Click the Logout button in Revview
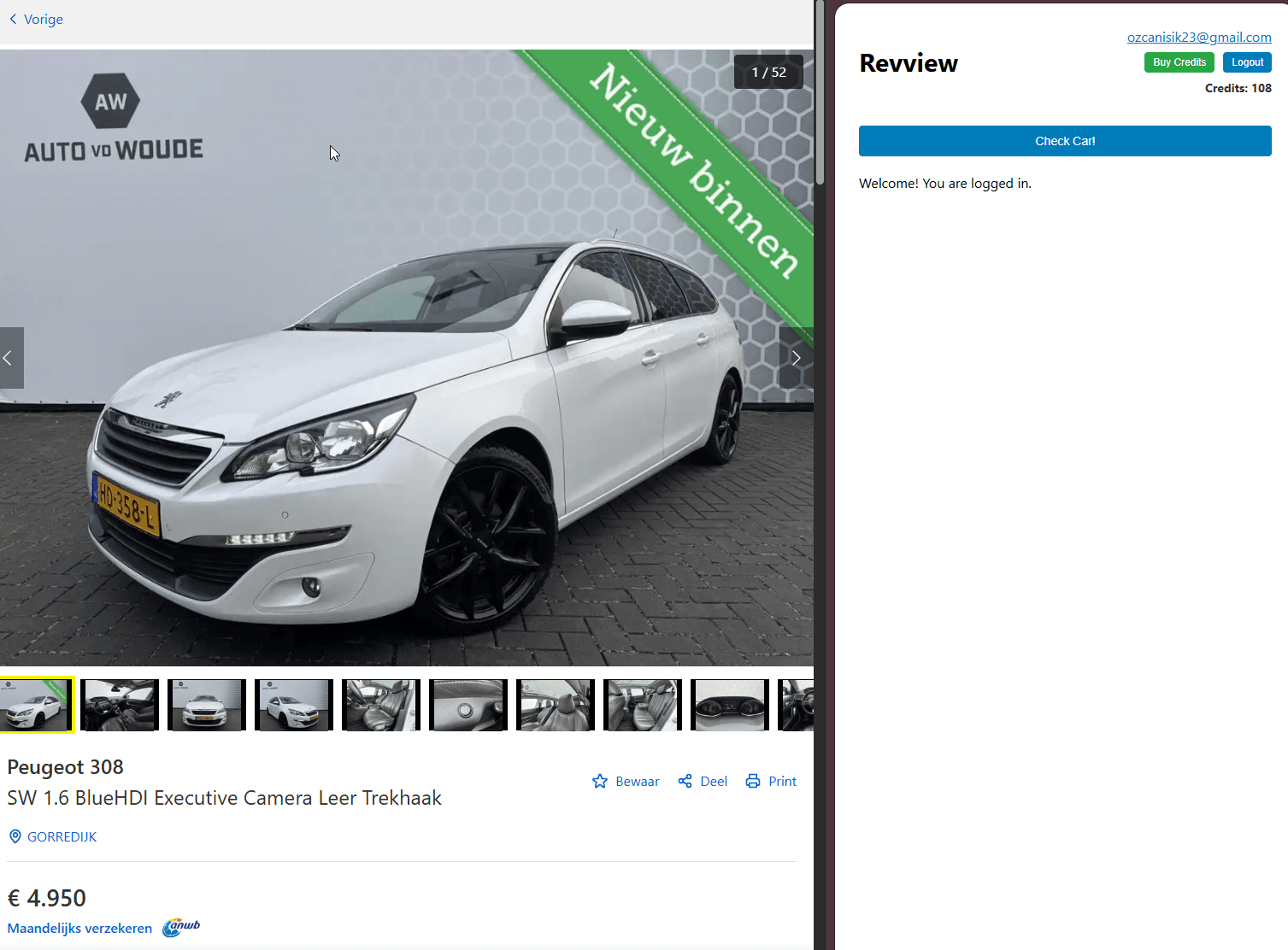Screen dimensions: 1288x950 (x=1246, y=62)
